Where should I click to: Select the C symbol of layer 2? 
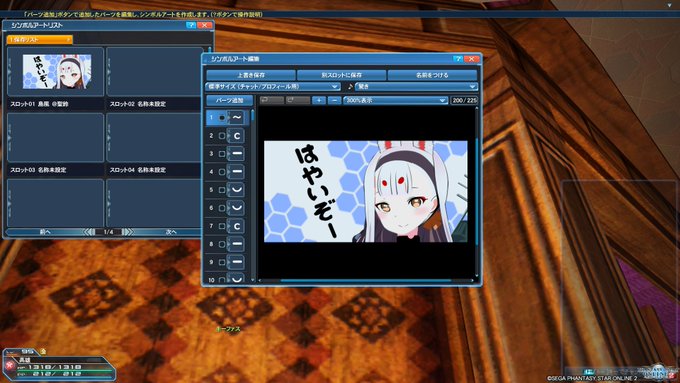click(x=237, y=136)
